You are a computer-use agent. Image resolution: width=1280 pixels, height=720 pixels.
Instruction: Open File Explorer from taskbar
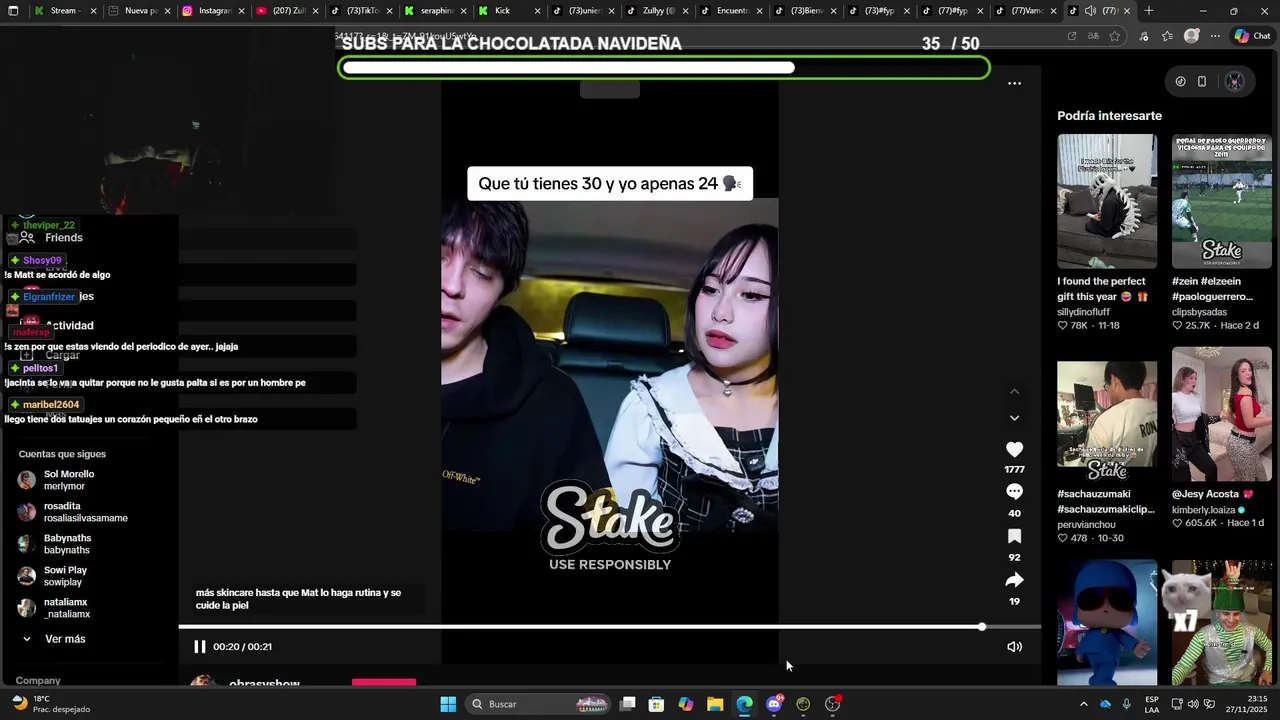715,704
